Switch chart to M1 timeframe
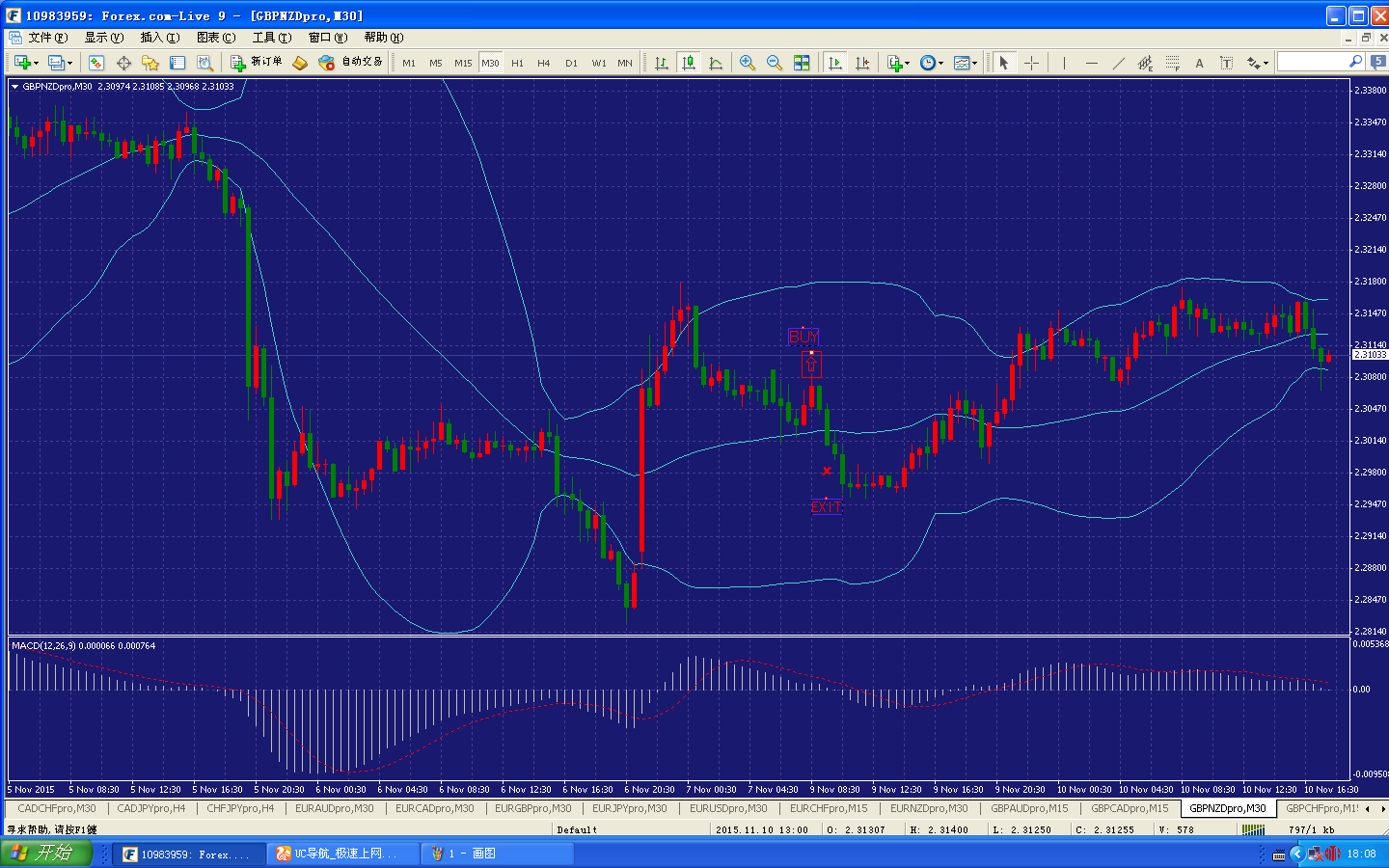 [409, 63]
